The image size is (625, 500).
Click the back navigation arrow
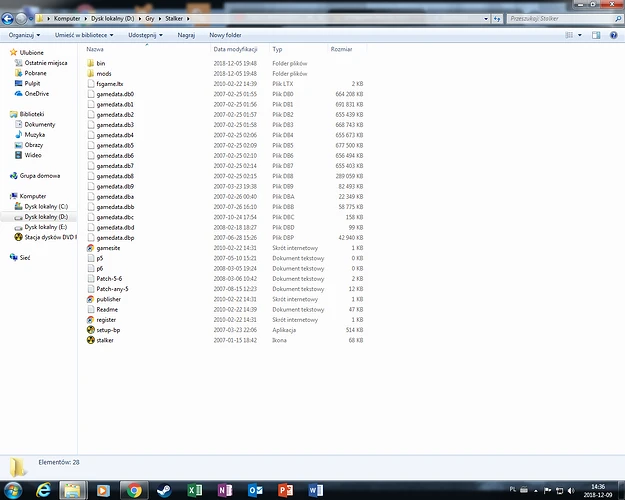7,18
